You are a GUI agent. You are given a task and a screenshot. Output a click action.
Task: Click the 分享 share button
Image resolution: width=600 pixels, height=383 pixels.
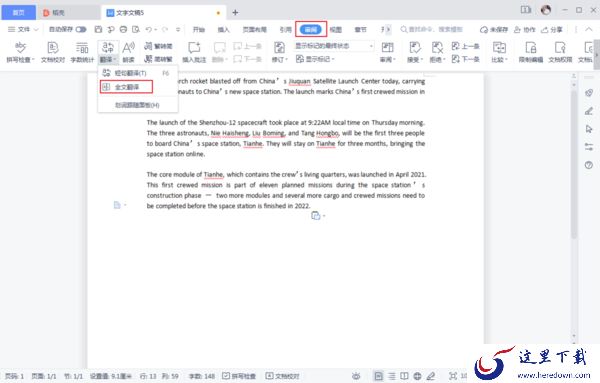pos(552,29)
